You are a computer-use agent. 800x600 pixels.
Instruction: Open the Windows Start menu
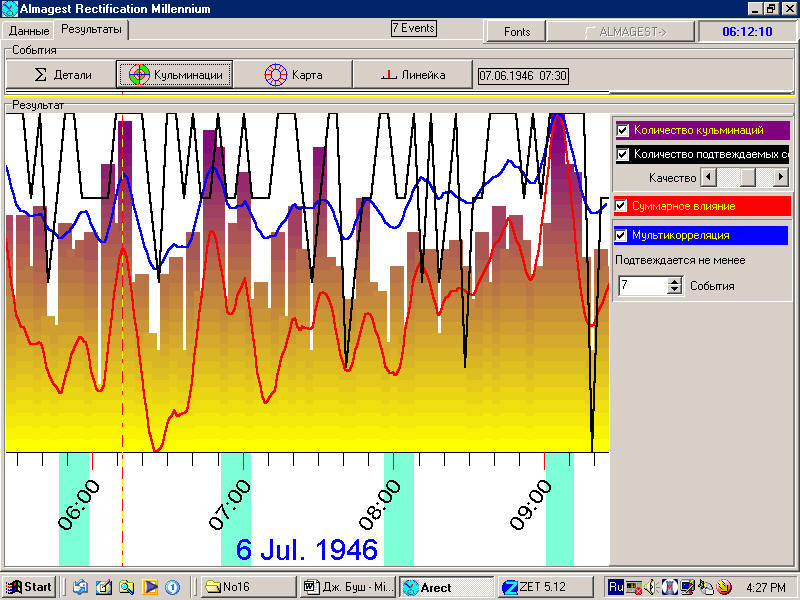coord(30,587)
